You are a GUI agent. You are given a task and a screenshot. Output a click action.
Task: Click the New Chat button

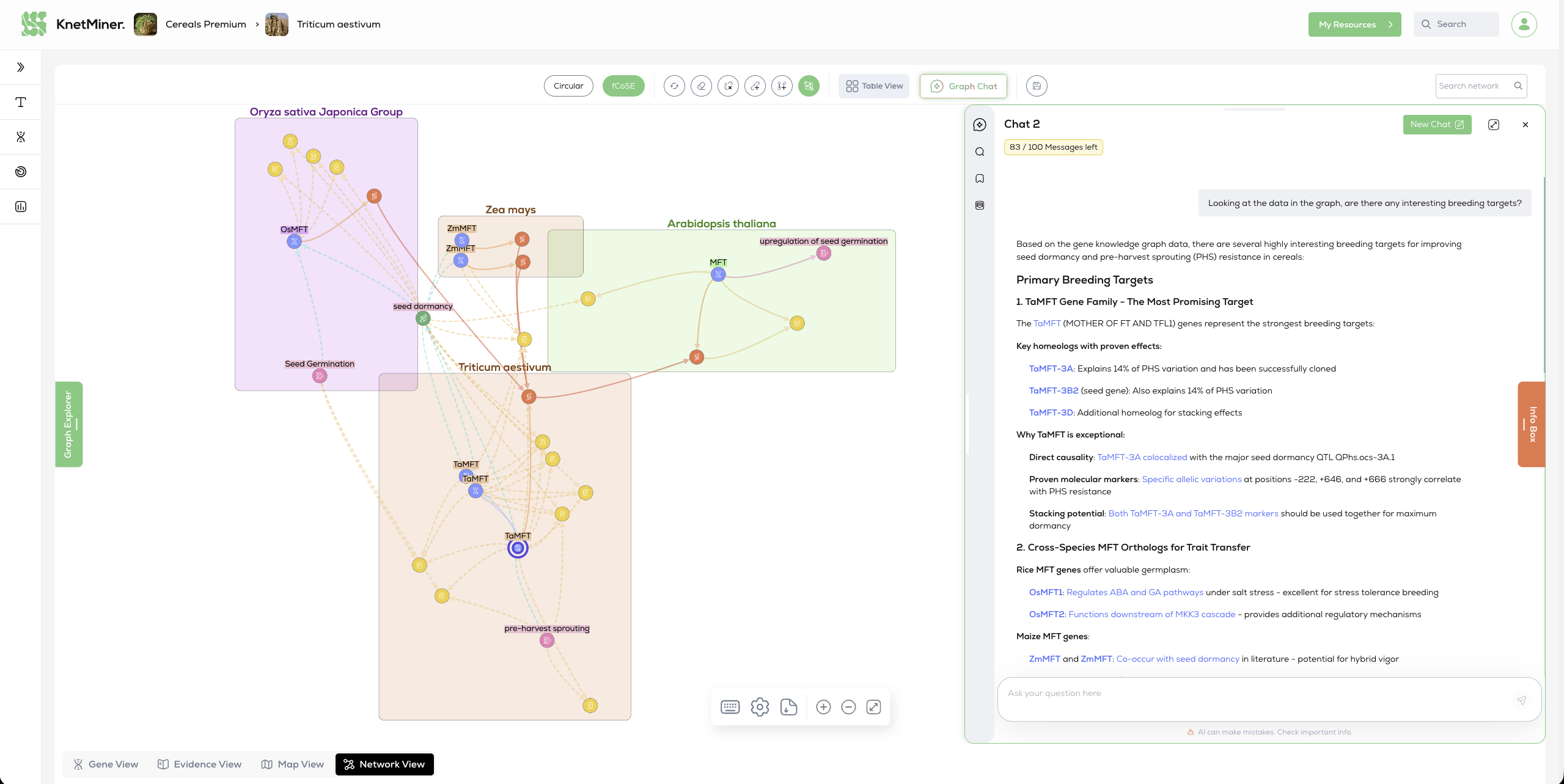tap(1436, 125)
